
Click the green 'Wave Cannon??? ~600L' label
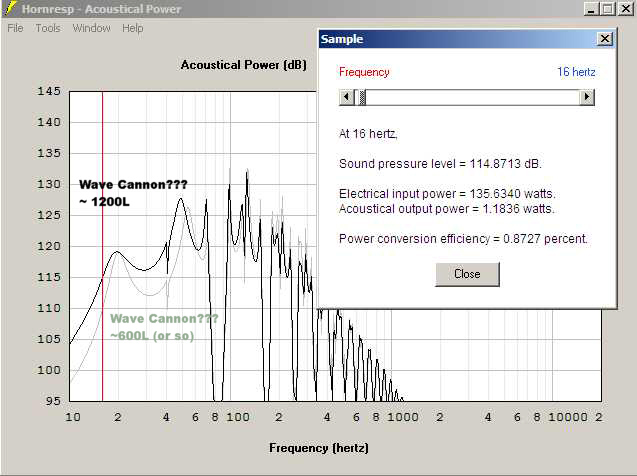click(x=164, y=327)
